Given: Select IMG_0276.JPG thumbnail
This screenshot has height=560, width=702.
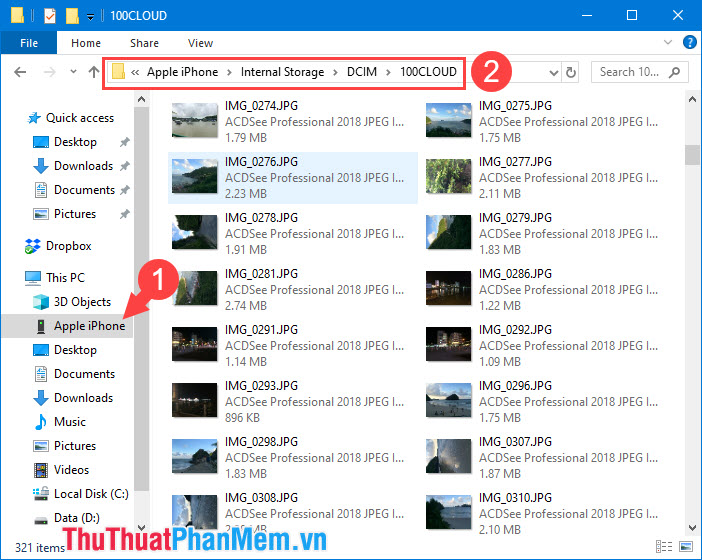Looking at the screenshot, I should click(194, 176).
